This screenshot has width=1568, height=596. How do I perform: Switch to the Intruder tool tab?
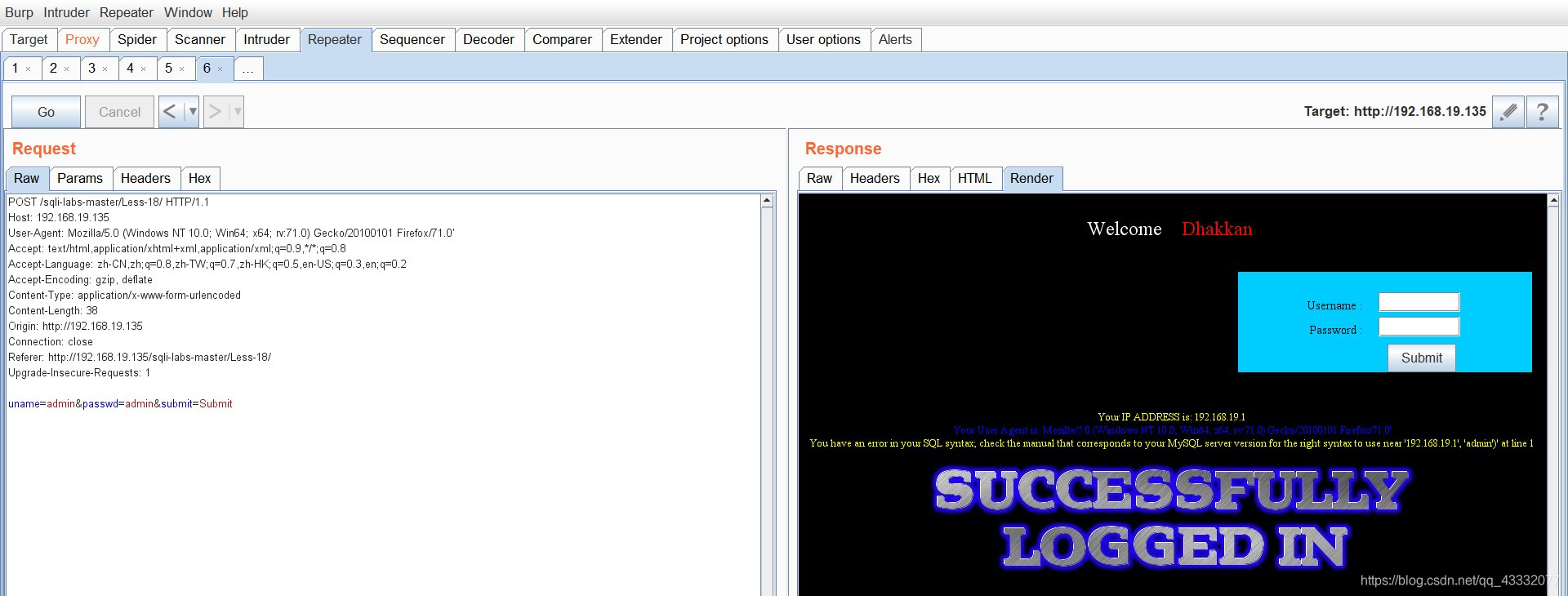coord(267,39)
